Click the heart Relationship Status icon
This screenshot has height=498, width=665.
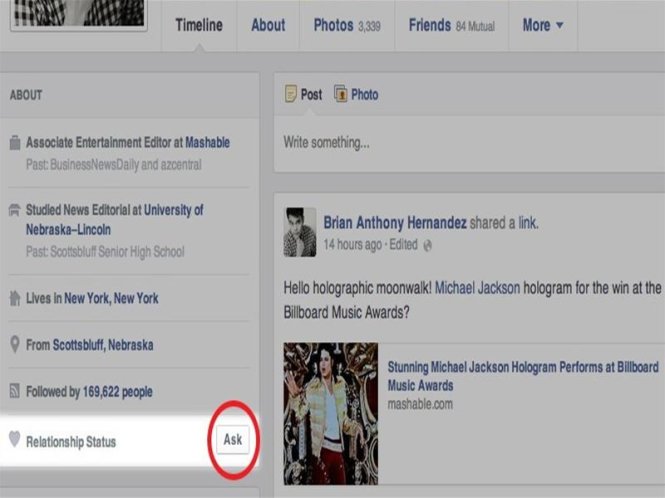point(14,439)
